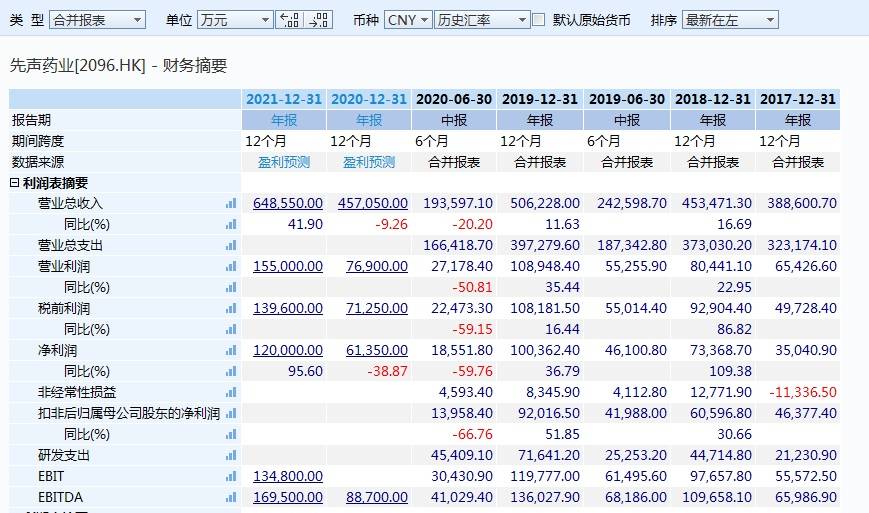The image size is (869, 513).
Task: Click the 营业总收入 row label
Action: coord(70,203)
